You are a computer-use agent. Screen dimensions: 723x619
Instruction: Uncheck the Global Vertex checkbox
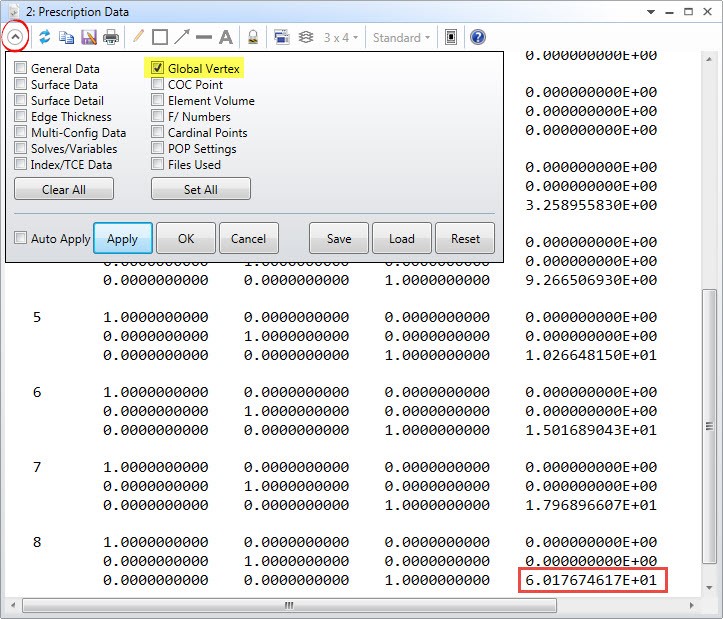tap(157, 68)
